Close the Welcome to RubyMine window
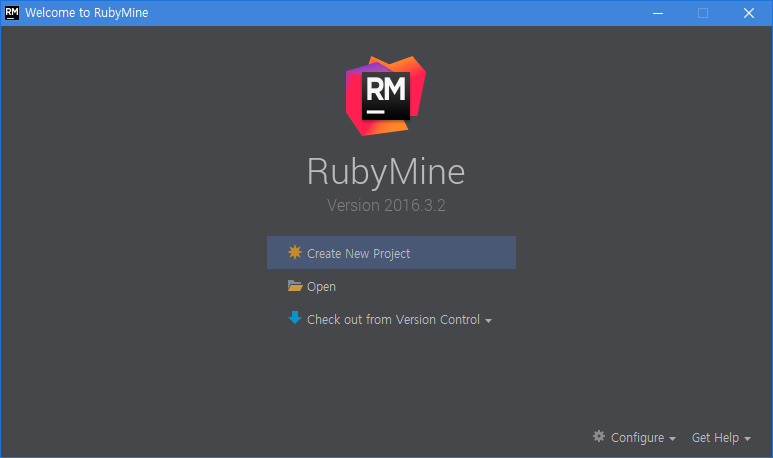This screenshot has width=773, height=458. (x=748, y=13)
